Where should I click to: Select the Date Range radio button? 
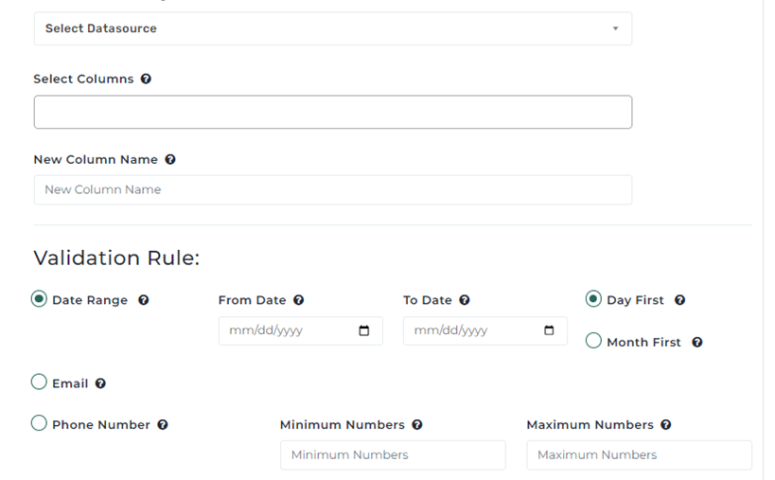40,299
